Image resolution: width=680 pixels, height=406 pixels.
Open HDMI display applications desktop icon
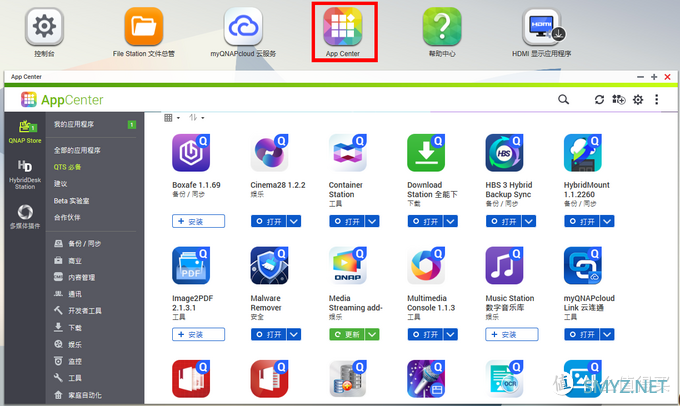click(542, 27)
